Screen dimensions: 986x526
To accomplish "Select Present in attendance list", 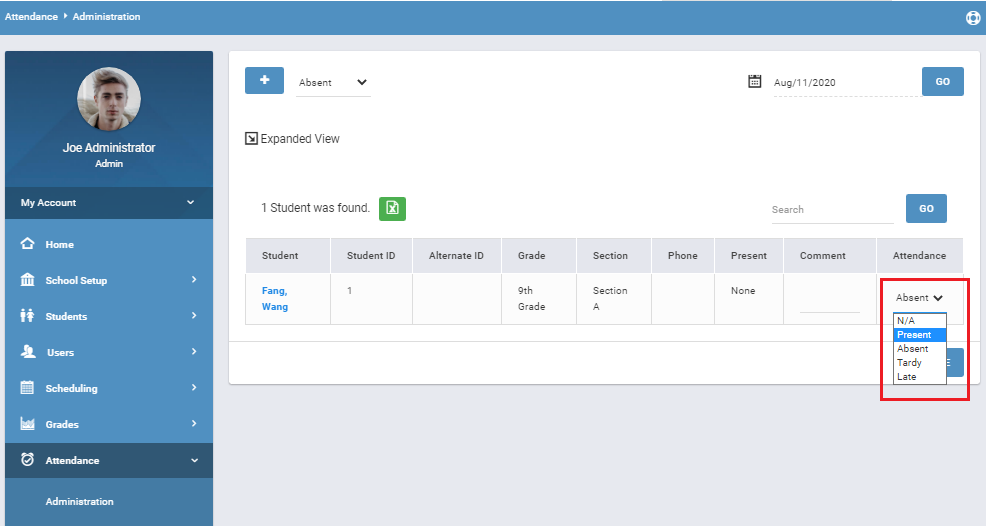I will (919, 335).
